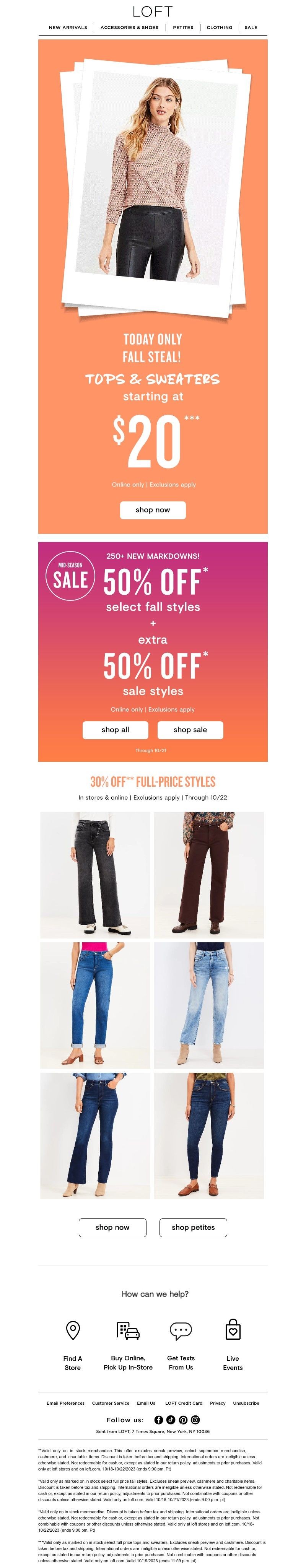Open the New Arrivals menu item
This screenshot has height=1568, width=306.
coord(68,28)
